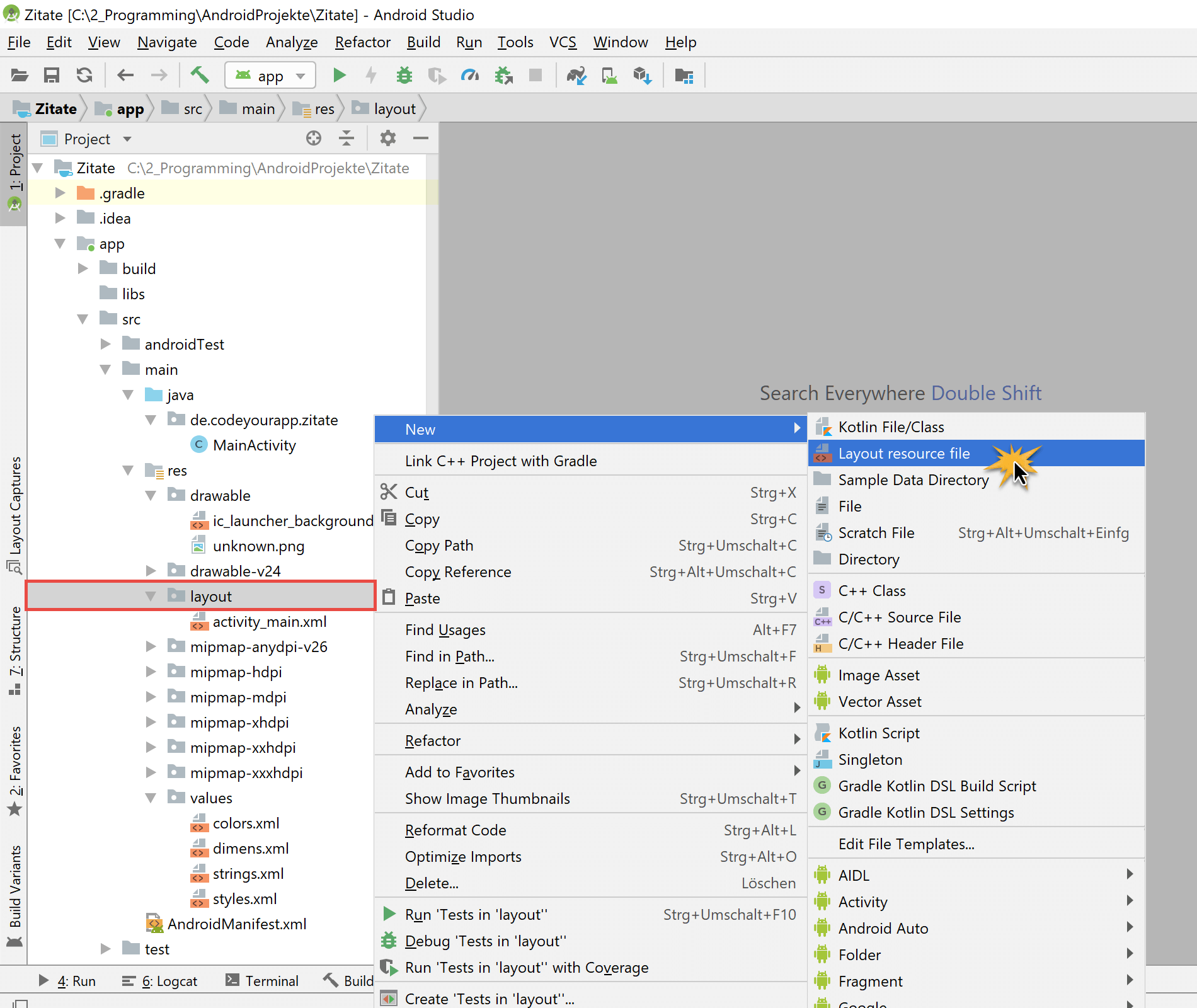Open the VCS menu
The height and width of the screenshot is (1008, 1197).
click(563, 42)
